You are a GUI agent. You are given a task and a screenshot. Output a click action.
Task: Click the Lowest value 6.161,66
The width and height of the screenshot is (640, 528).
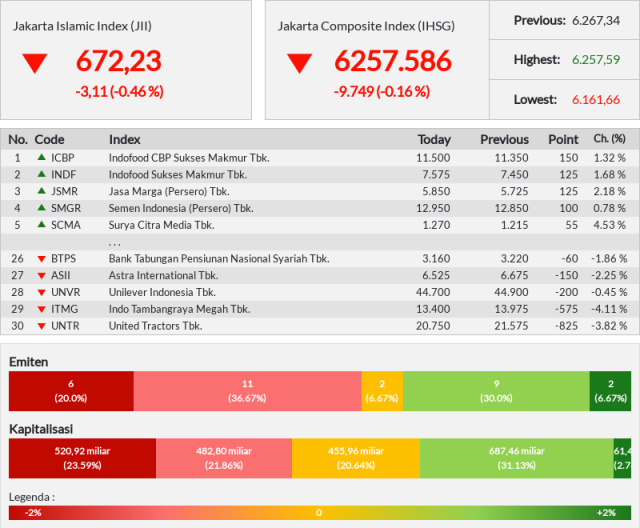point(596,100)
